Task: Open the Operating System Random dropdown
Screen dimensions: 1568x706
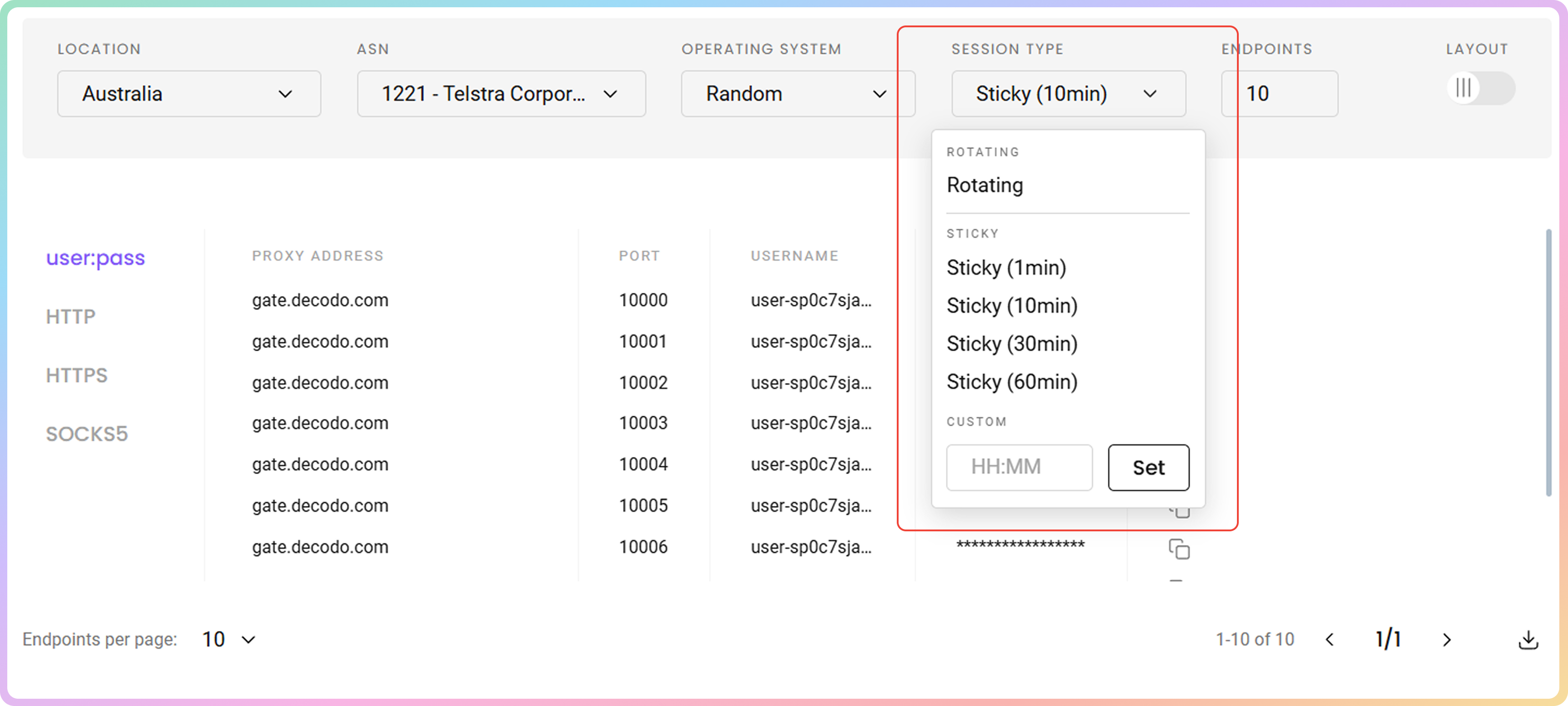Action: pos(796,94)
